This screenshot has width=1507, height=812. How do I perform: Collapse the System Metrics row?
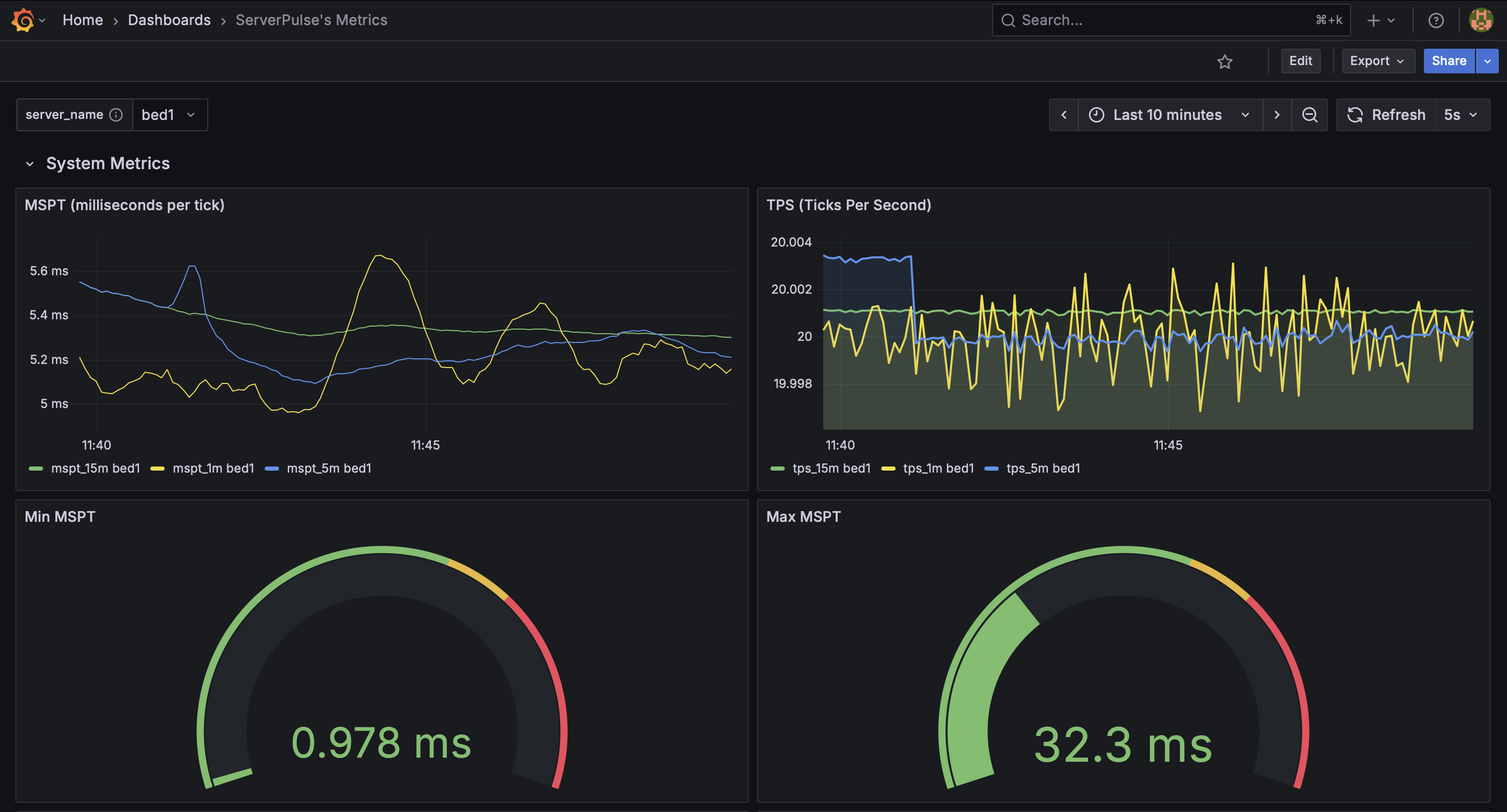[x=30, y=164]
